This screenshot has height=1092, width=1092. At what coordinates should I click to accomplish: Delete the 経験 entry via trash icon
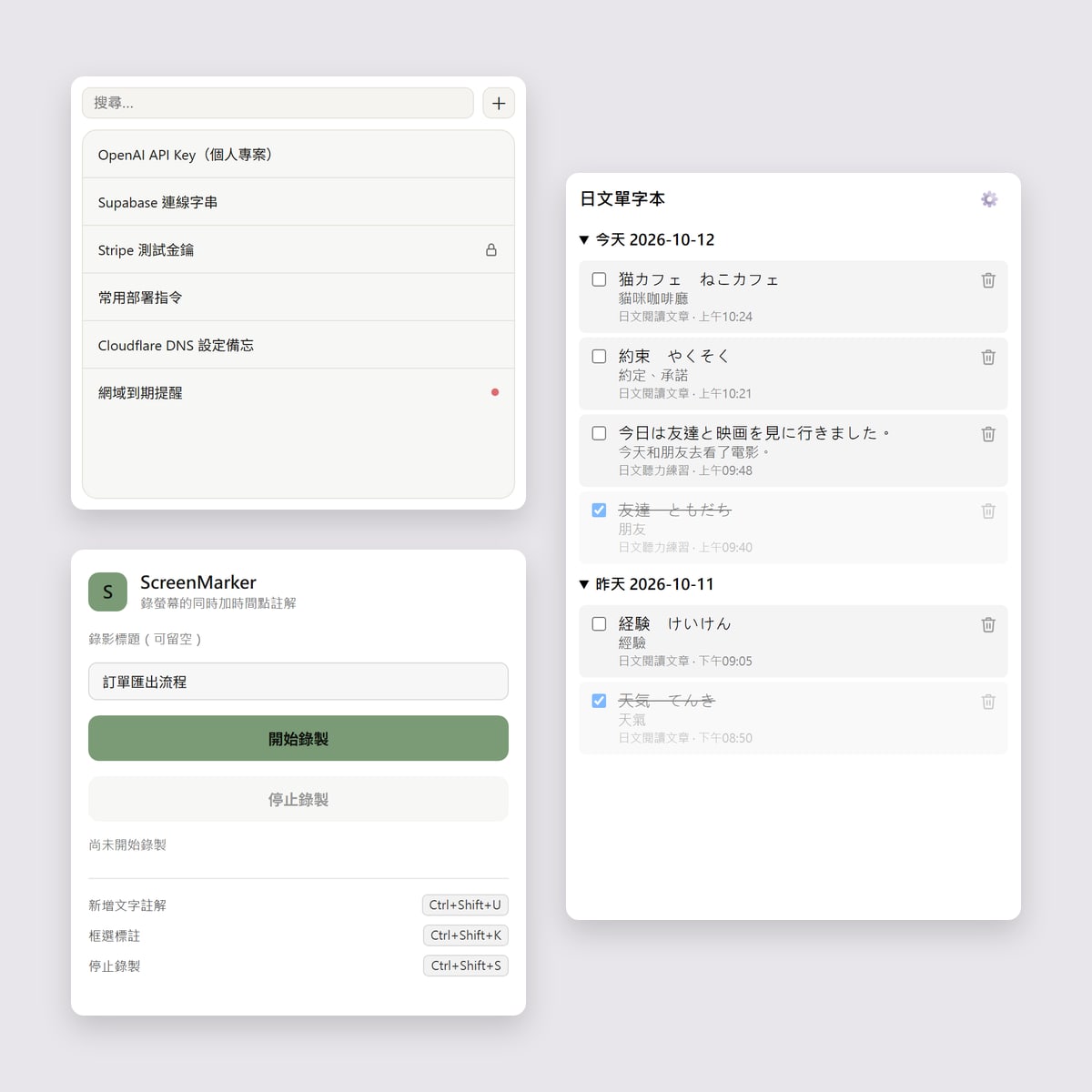[988, 625]
